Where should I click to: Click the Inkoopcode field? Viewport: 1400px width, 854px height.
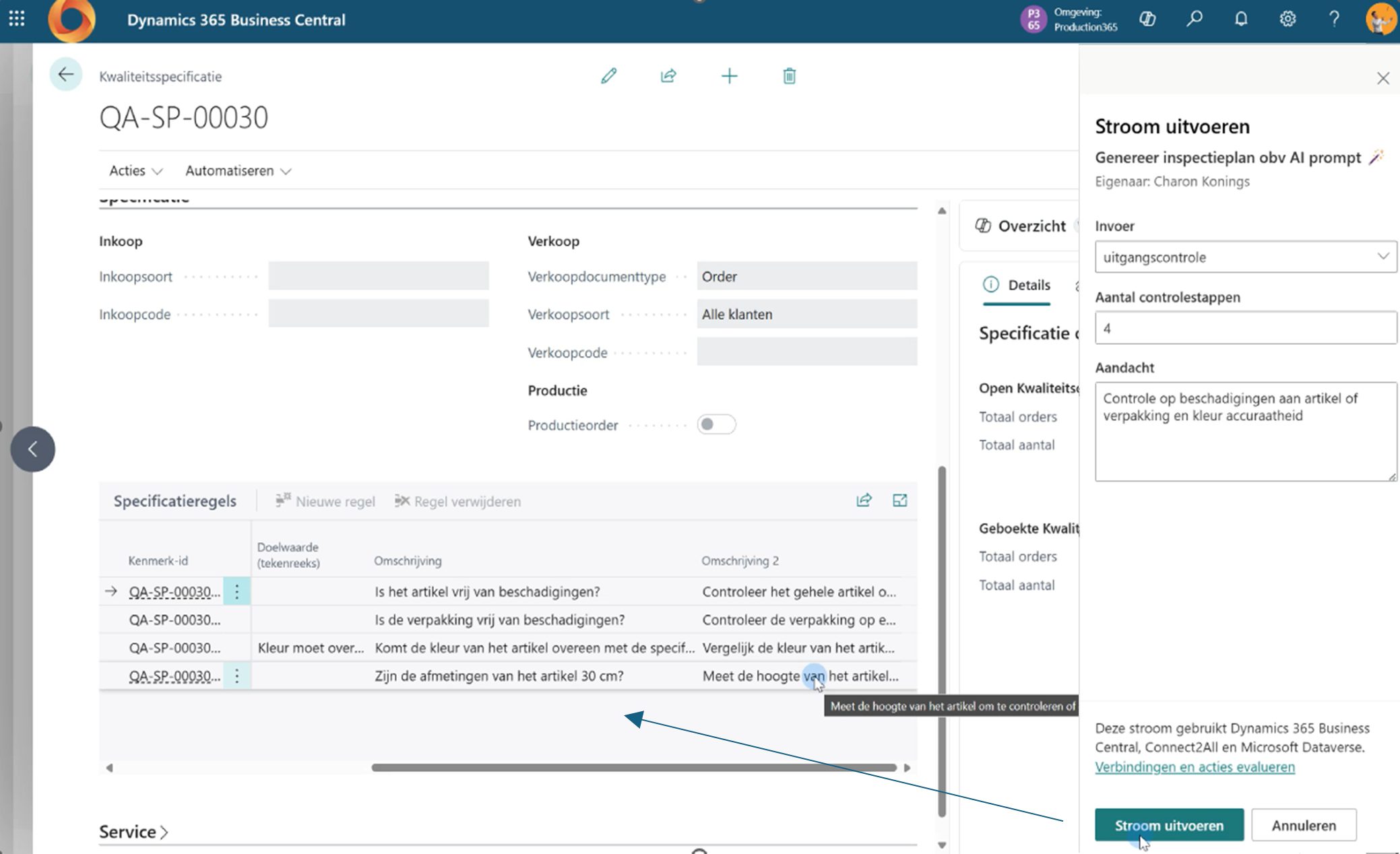pyautogui.click(x=379, y=314)
